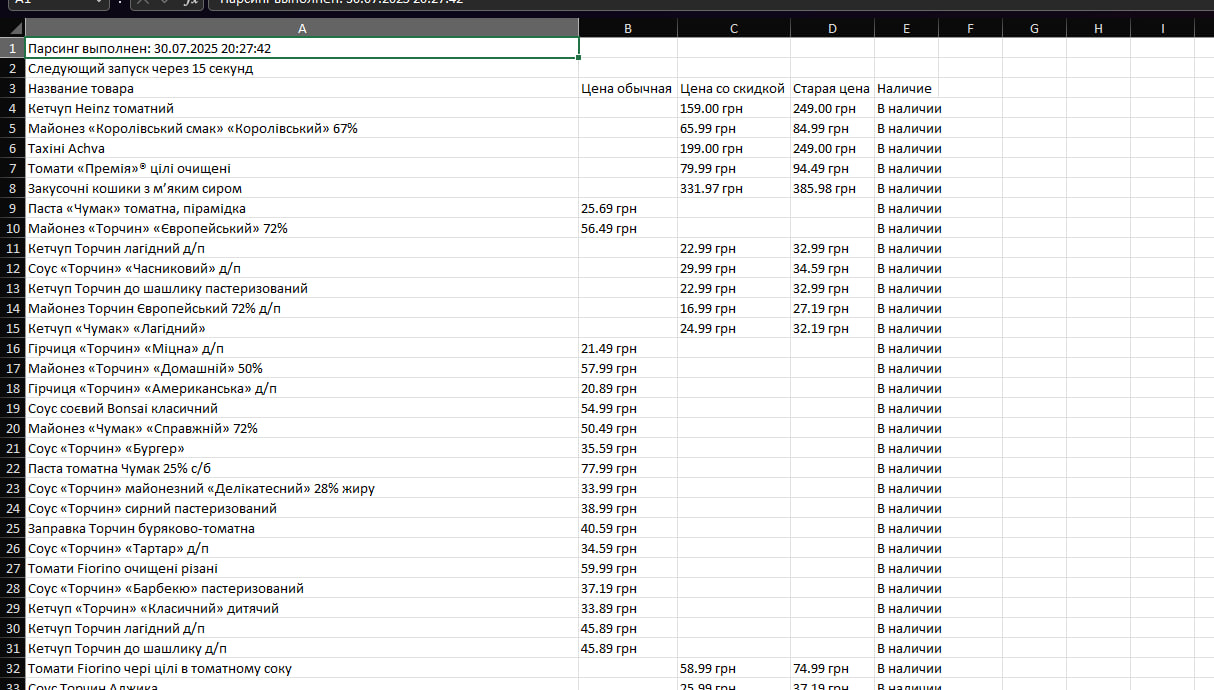Click discount price '159.00 грн'

(x=733, y=108)
